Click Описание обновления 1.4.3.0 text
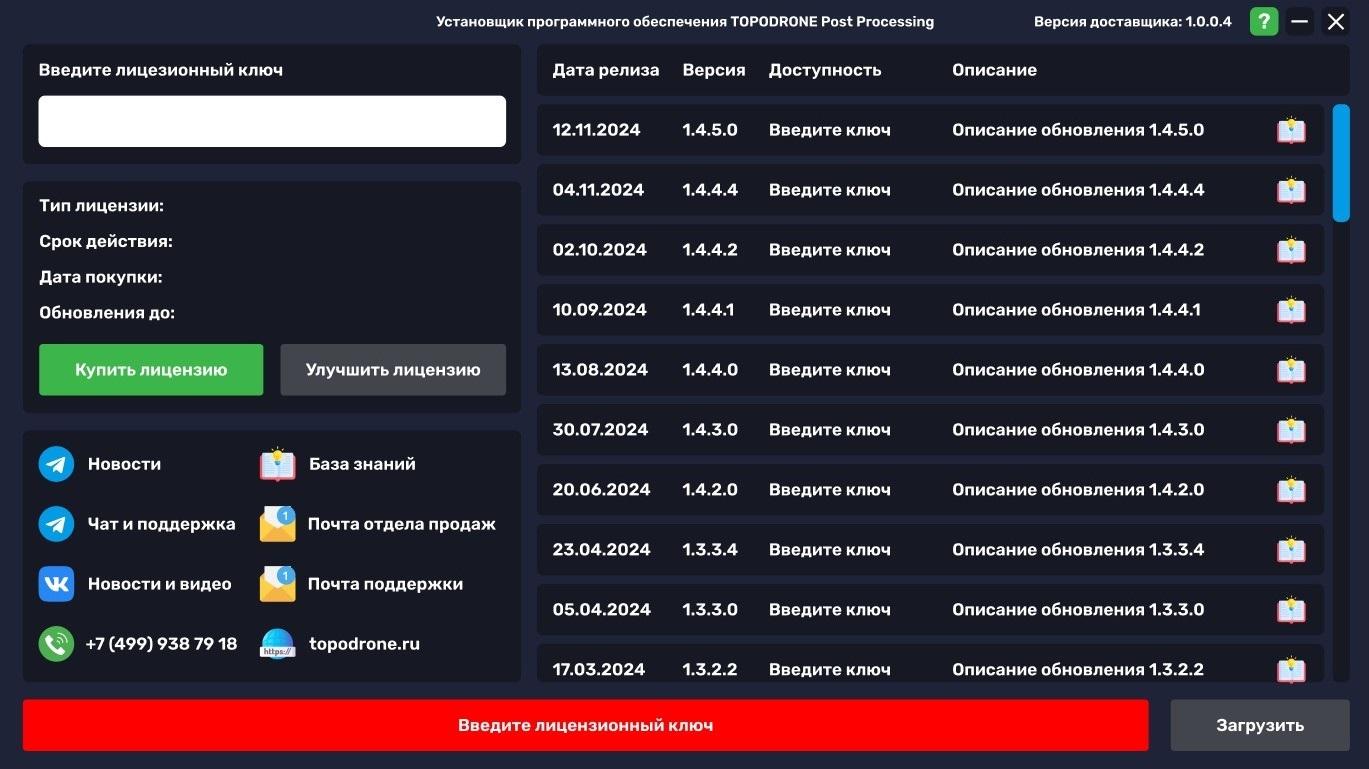 tap(1078, 430)
